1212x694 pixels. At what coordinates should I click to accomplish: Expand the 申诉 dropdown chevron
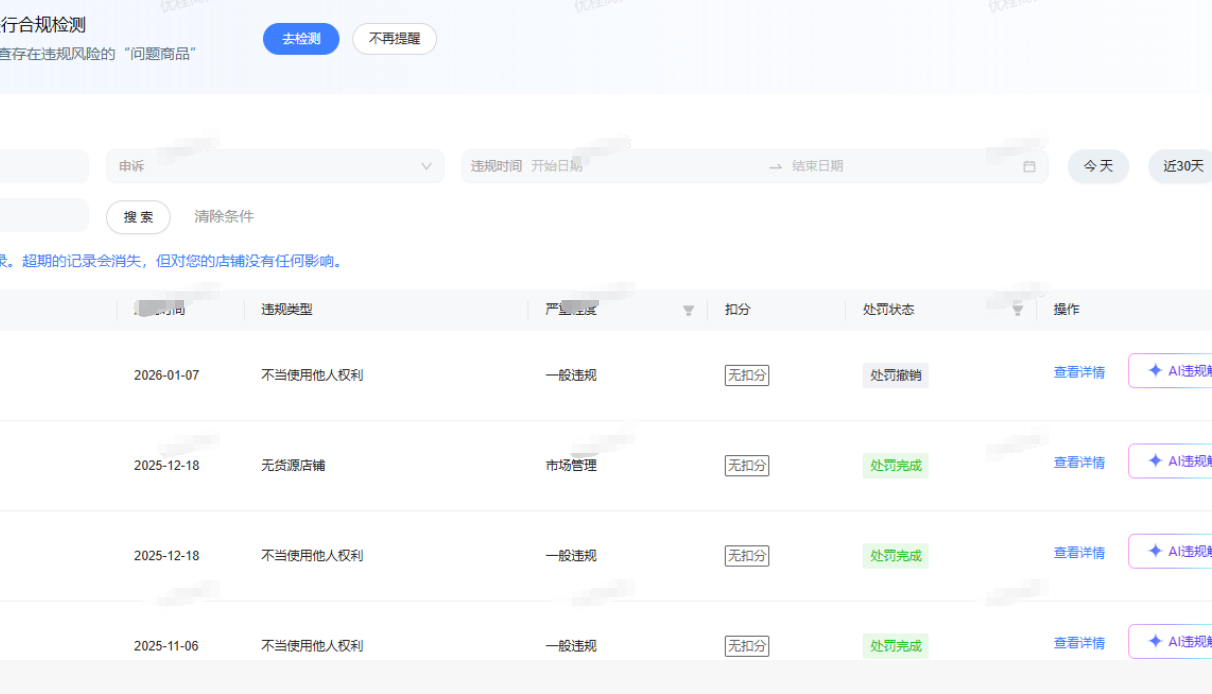(426, 166)
